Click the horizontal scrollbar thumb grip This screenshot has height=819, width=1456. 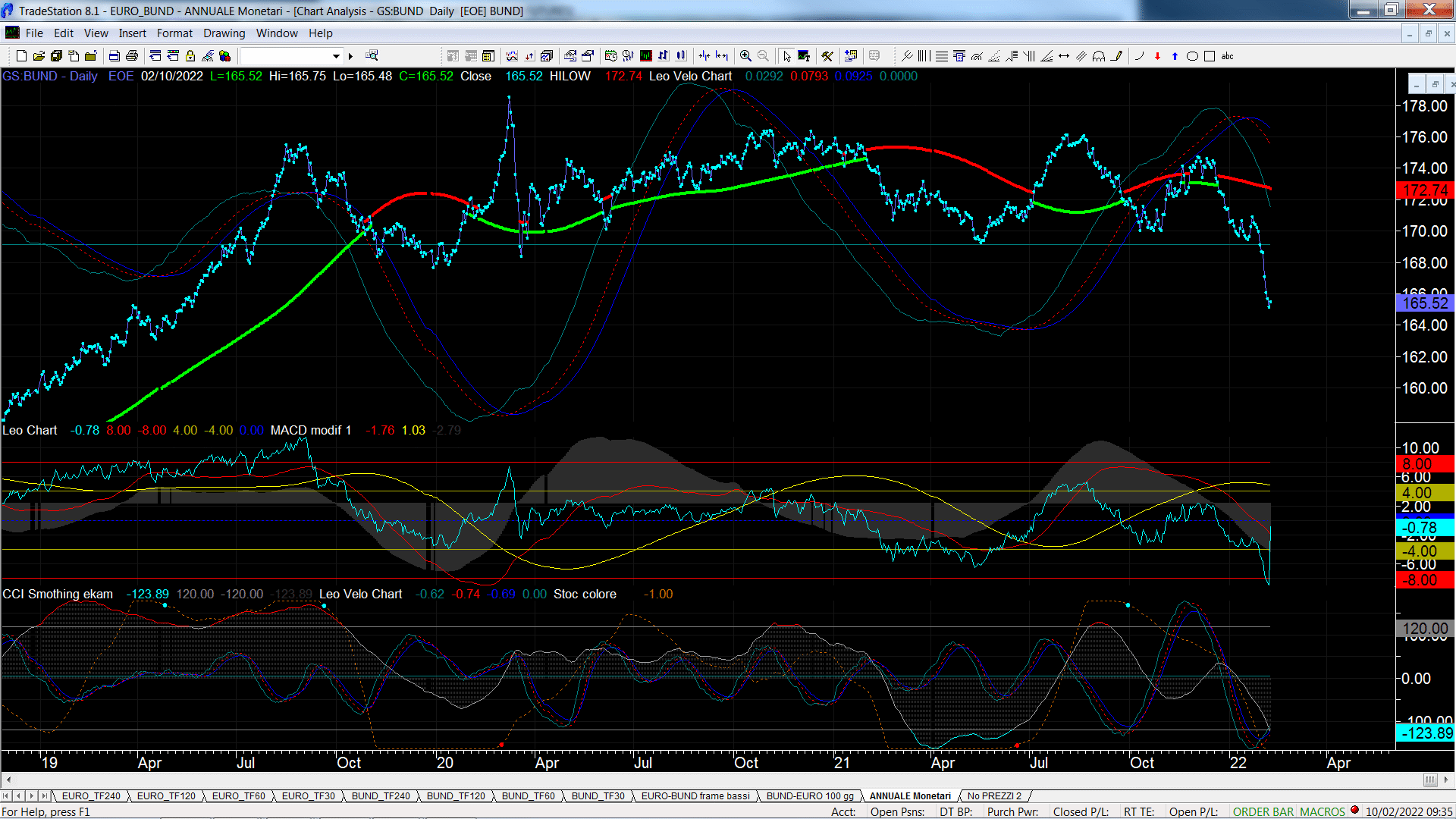[1430, 780]
